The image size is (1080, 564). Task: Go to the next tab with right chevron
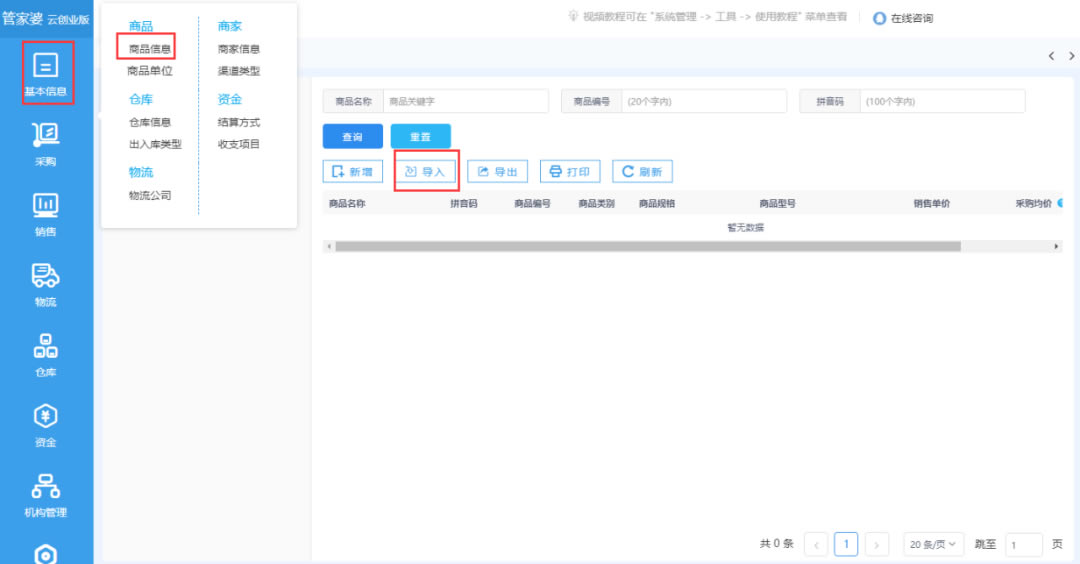tap(1067, 56)
